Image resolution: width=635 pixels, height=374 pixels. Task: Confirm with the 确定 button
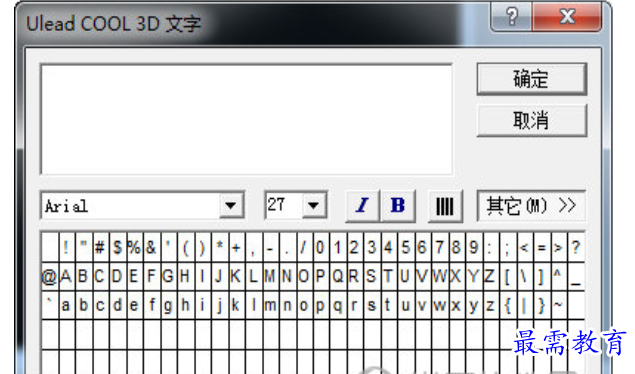pos(532,79)
